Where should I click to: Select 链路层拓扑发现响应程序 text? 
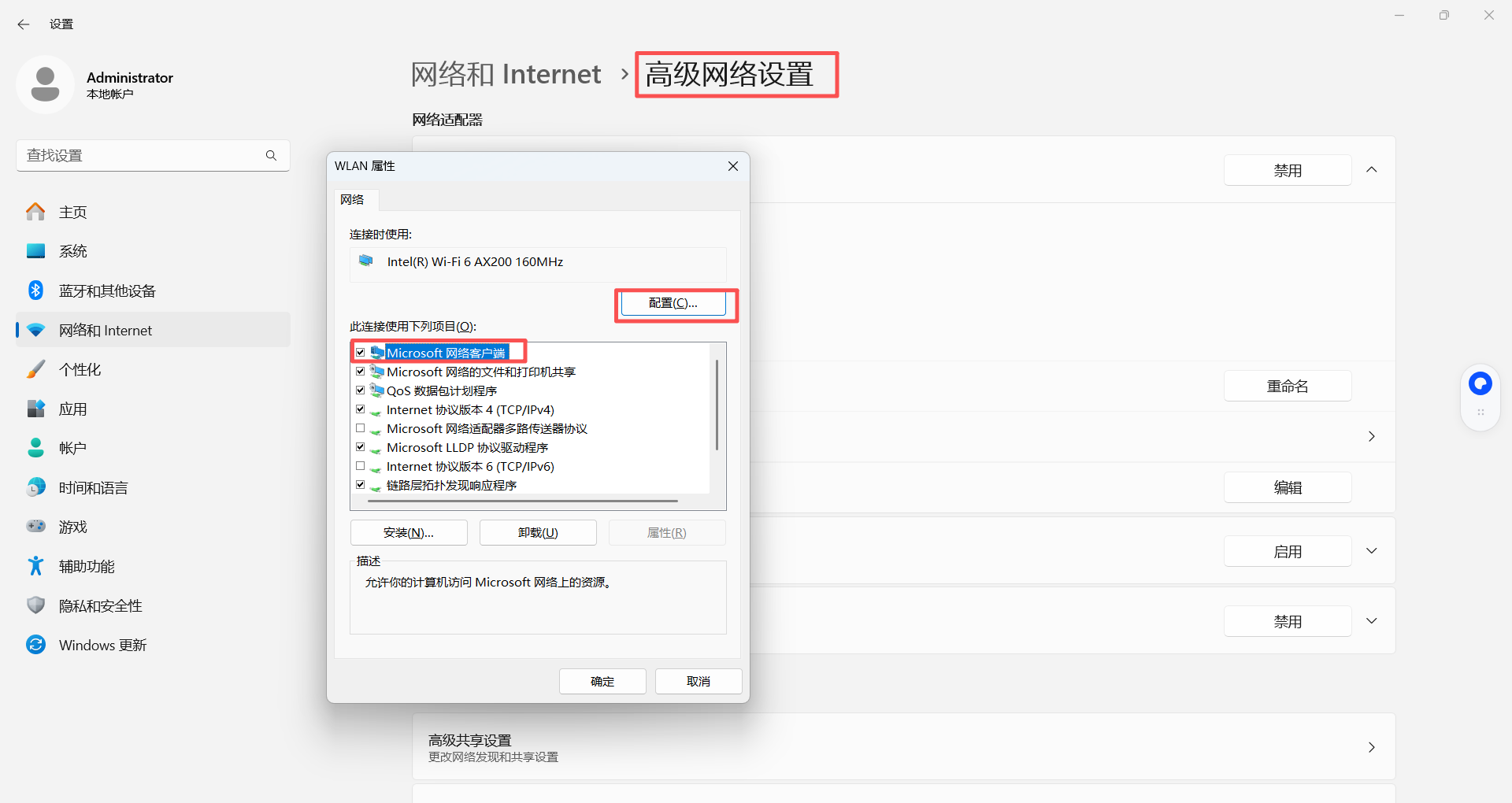[451, 485]
